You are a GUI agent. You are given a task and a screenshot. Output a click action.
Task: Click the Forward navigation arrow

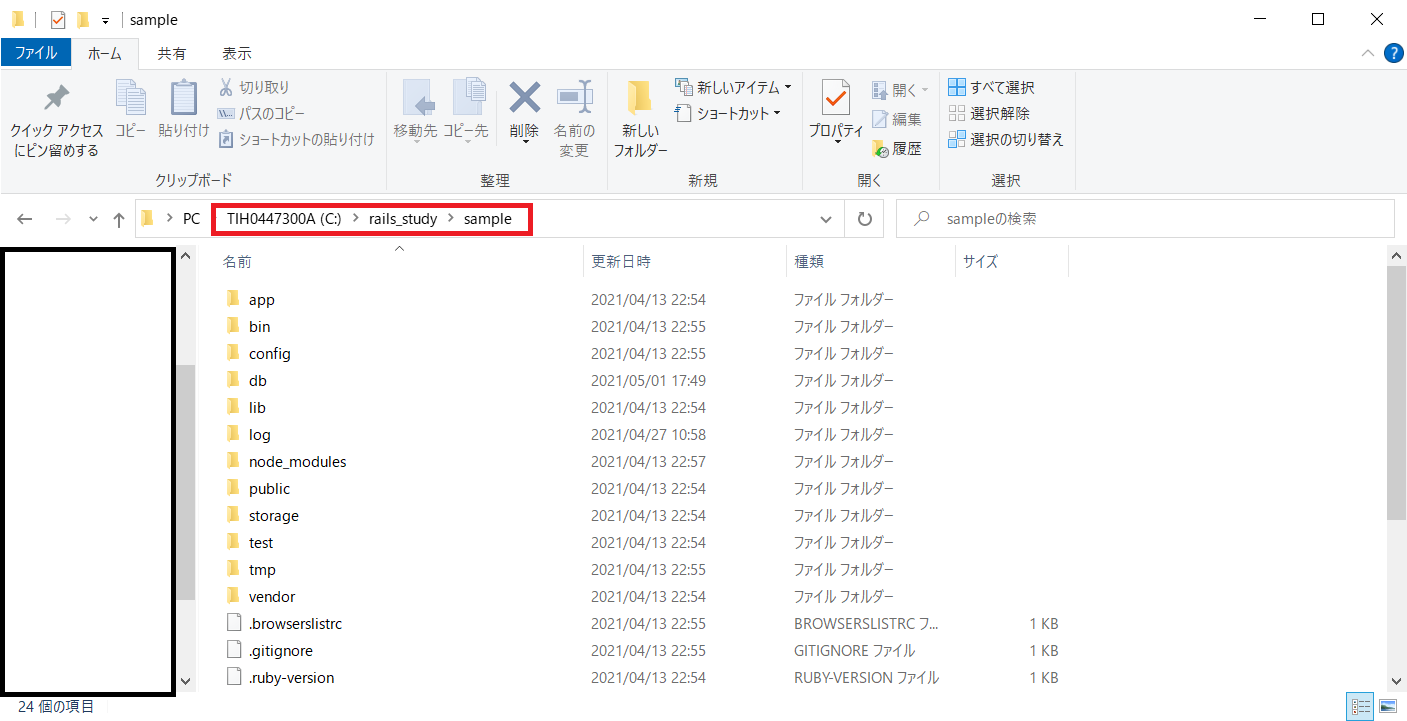pyautogui.click(x=62, y=219)
